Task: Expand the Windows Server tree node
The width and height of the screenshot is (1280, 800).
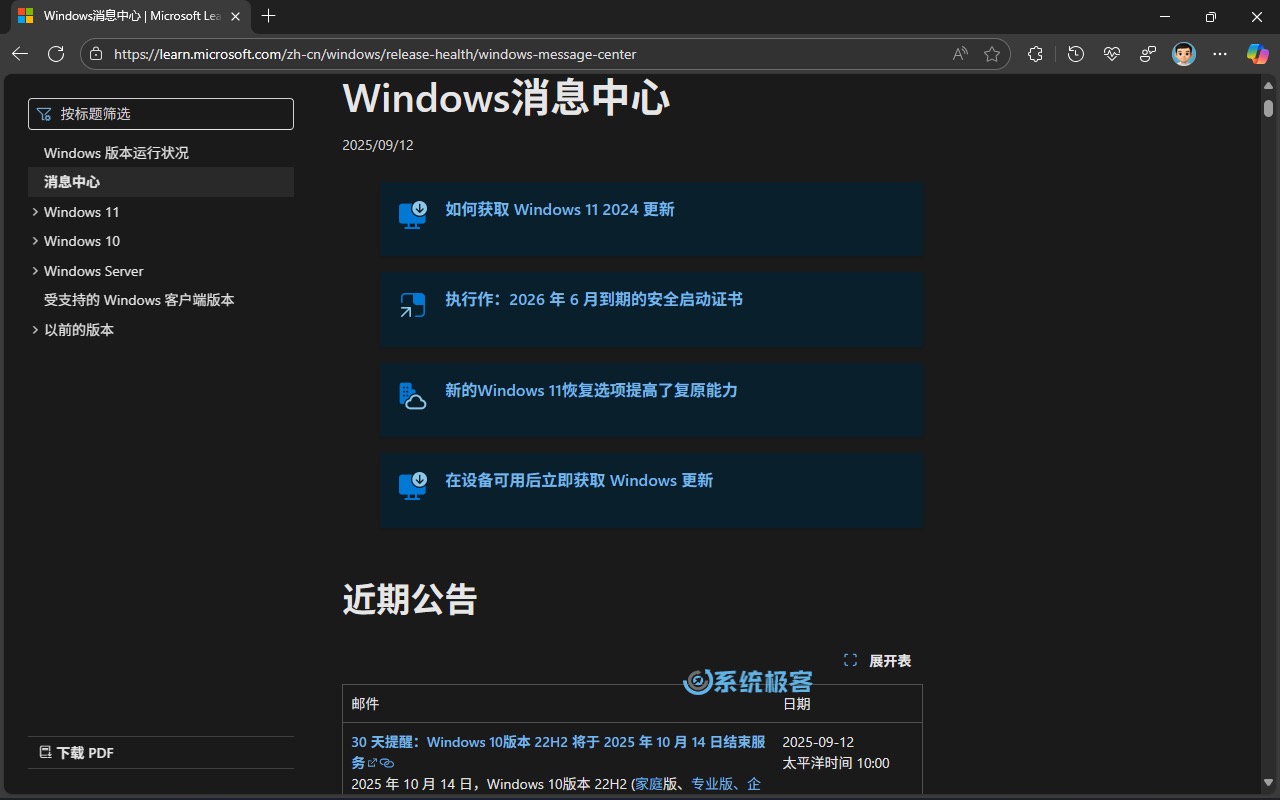Action: pos(35,271)
